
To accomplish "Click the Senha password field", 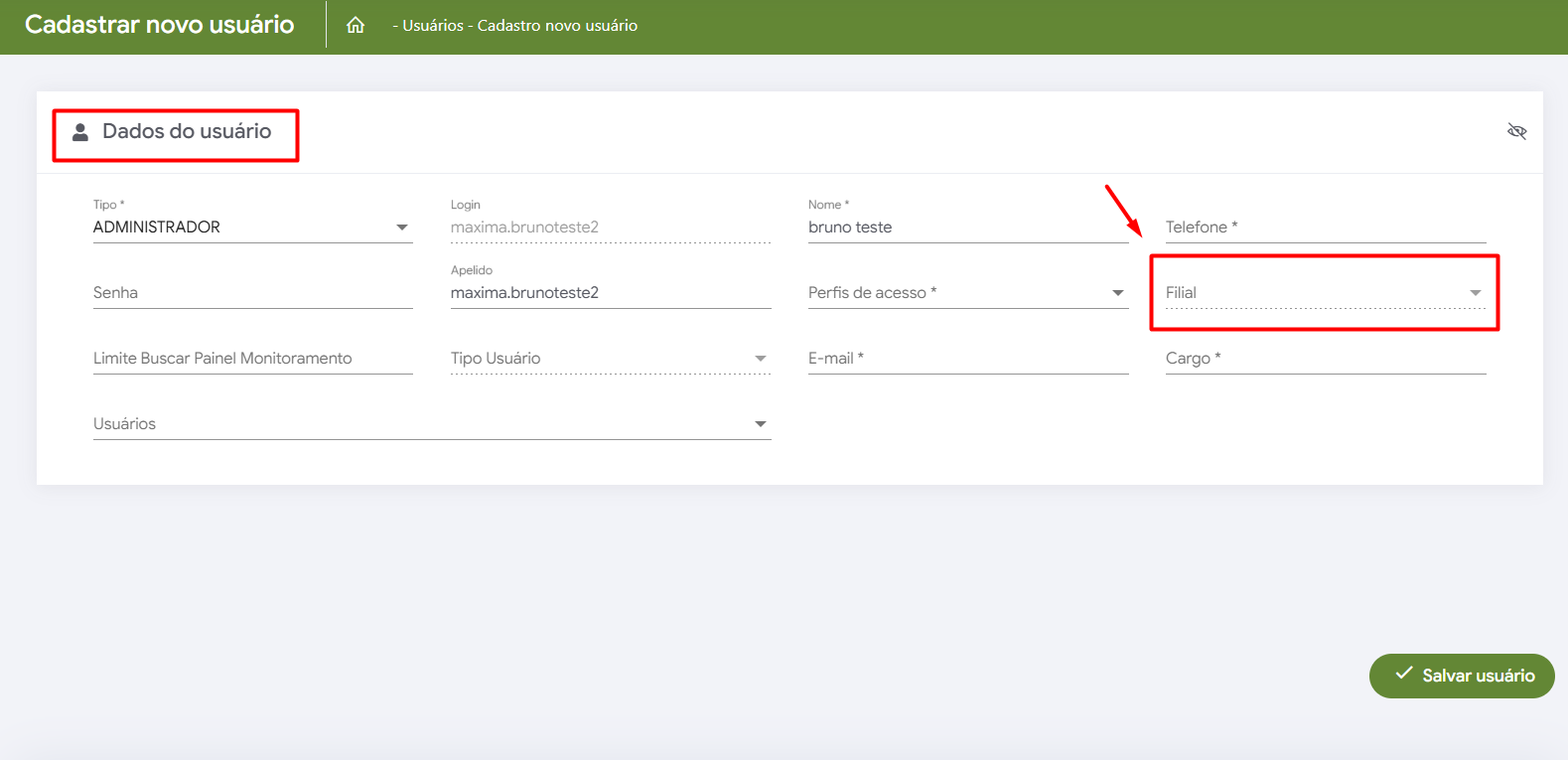I will point(252,293).
